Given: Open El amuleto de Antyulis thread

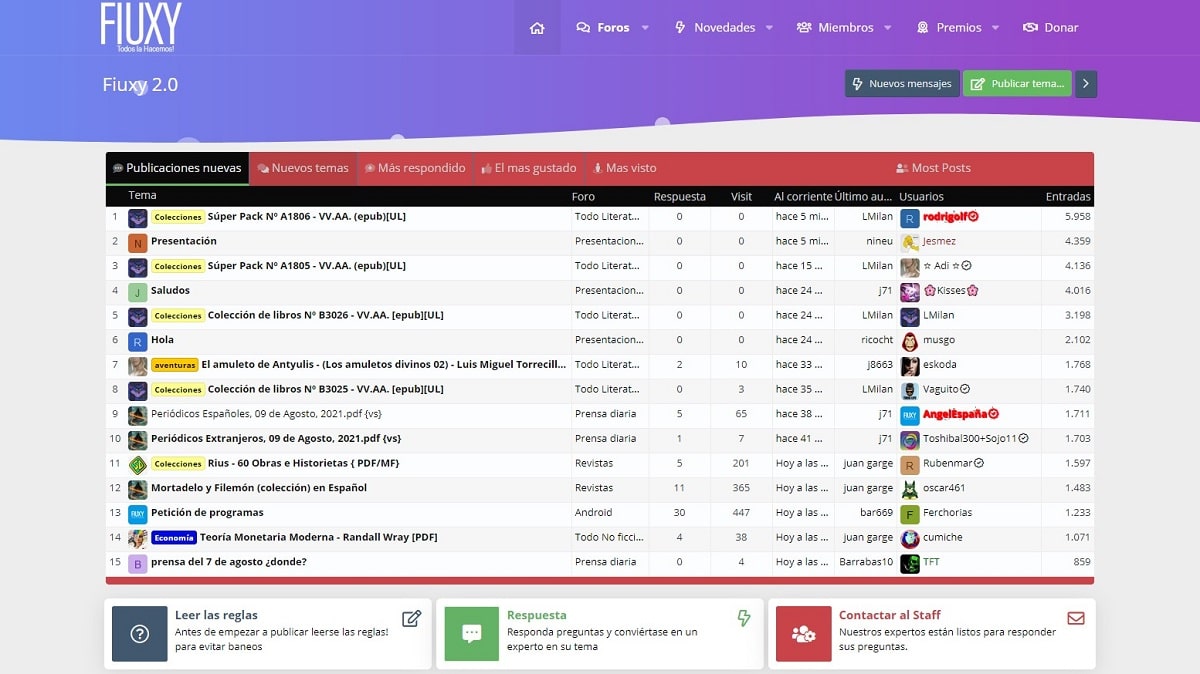Looking at the screenshot, I should (x=384, y=365).
